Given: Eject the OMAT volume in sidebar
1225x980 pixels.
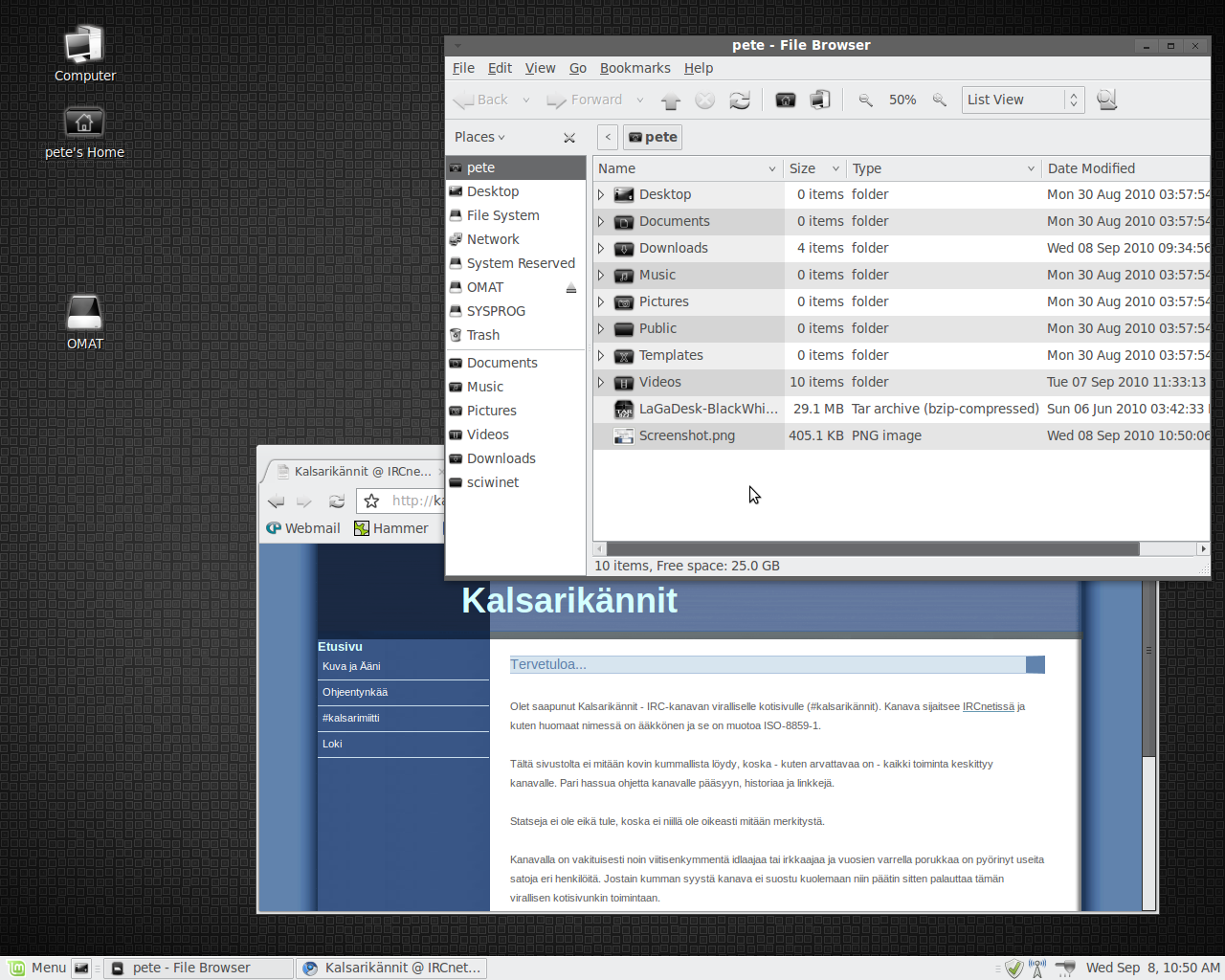Looking at the screenshot, I should 571,288.
